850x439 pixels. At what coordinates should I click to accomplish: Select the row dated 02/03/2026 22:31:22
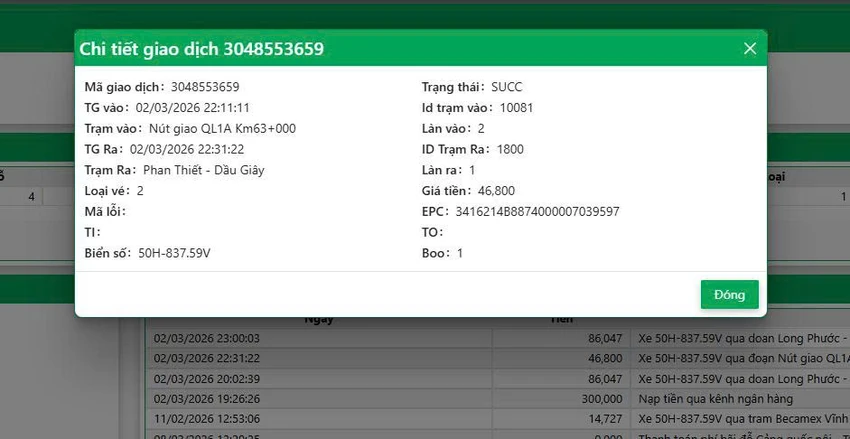pyautogui.click(x=497, y=359)
